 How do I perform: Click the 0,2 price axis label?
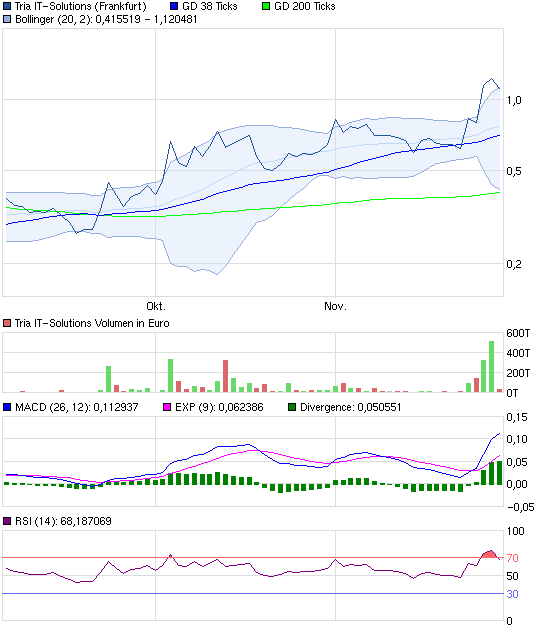point(514,264)
